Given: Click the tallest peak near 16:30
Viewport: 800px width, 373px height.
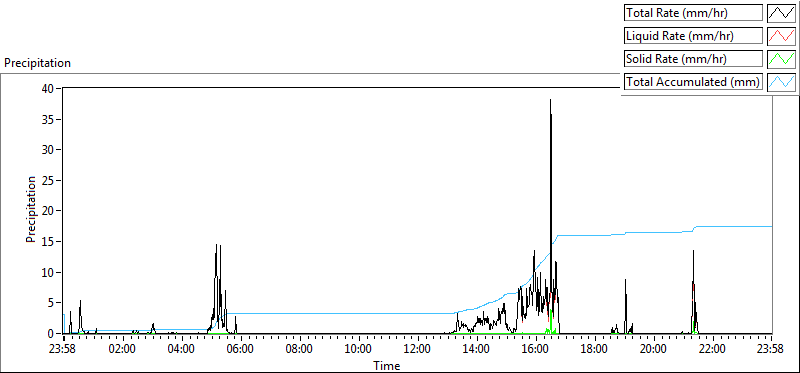Looking at the screenshot, I should [x=551, y=101].
